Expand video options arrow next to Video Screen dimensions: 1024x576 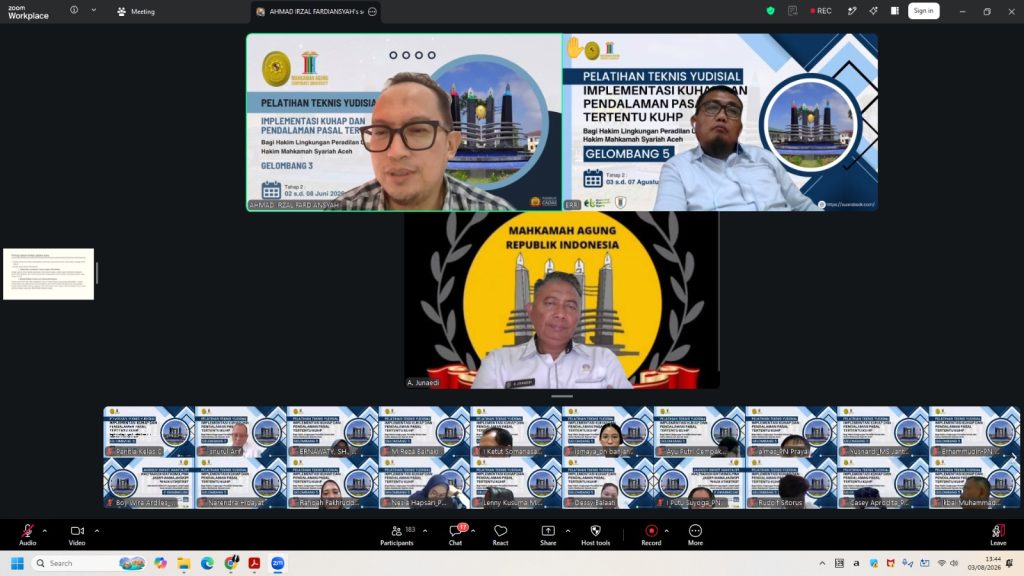click(97, 531)
